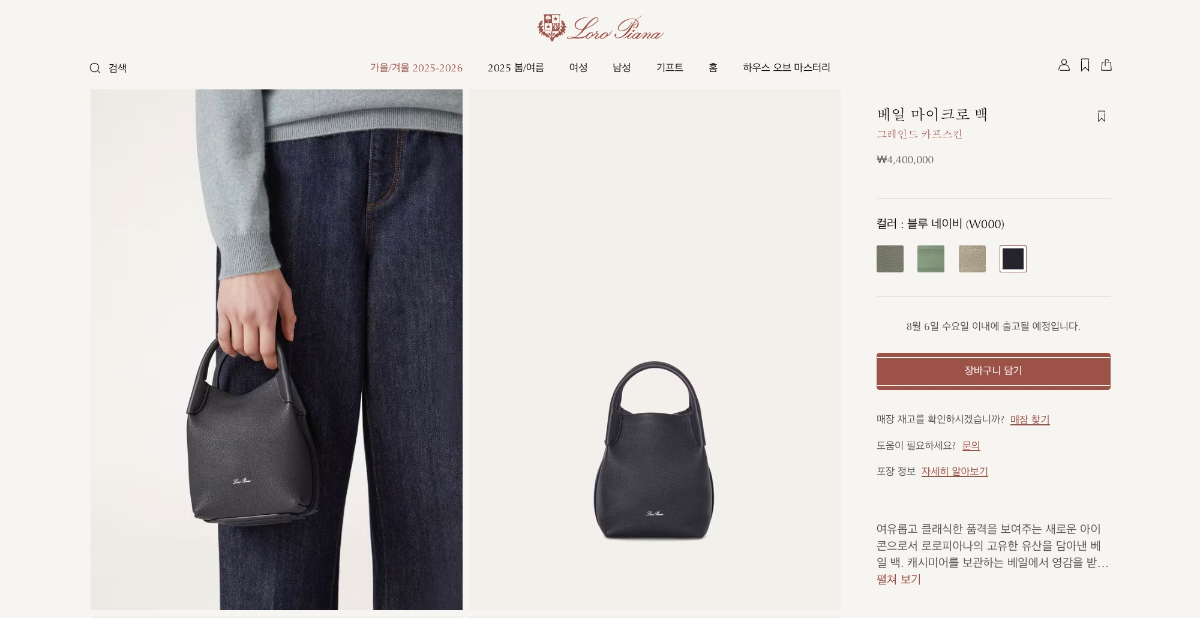Select the light green color swatch
The image size is (1200, 618).
tap(931, 259)
